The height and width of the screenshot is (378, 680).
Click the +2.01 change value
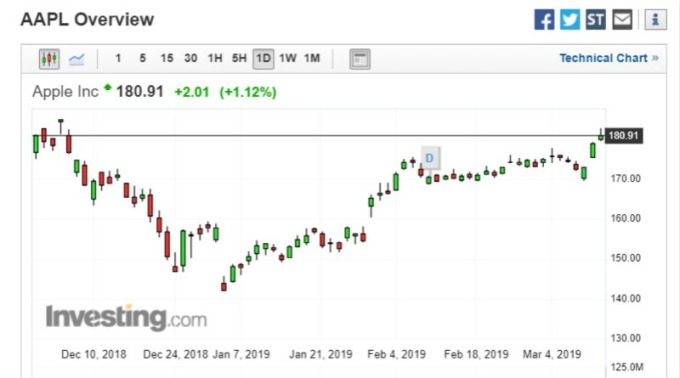[x=192, y=92]
